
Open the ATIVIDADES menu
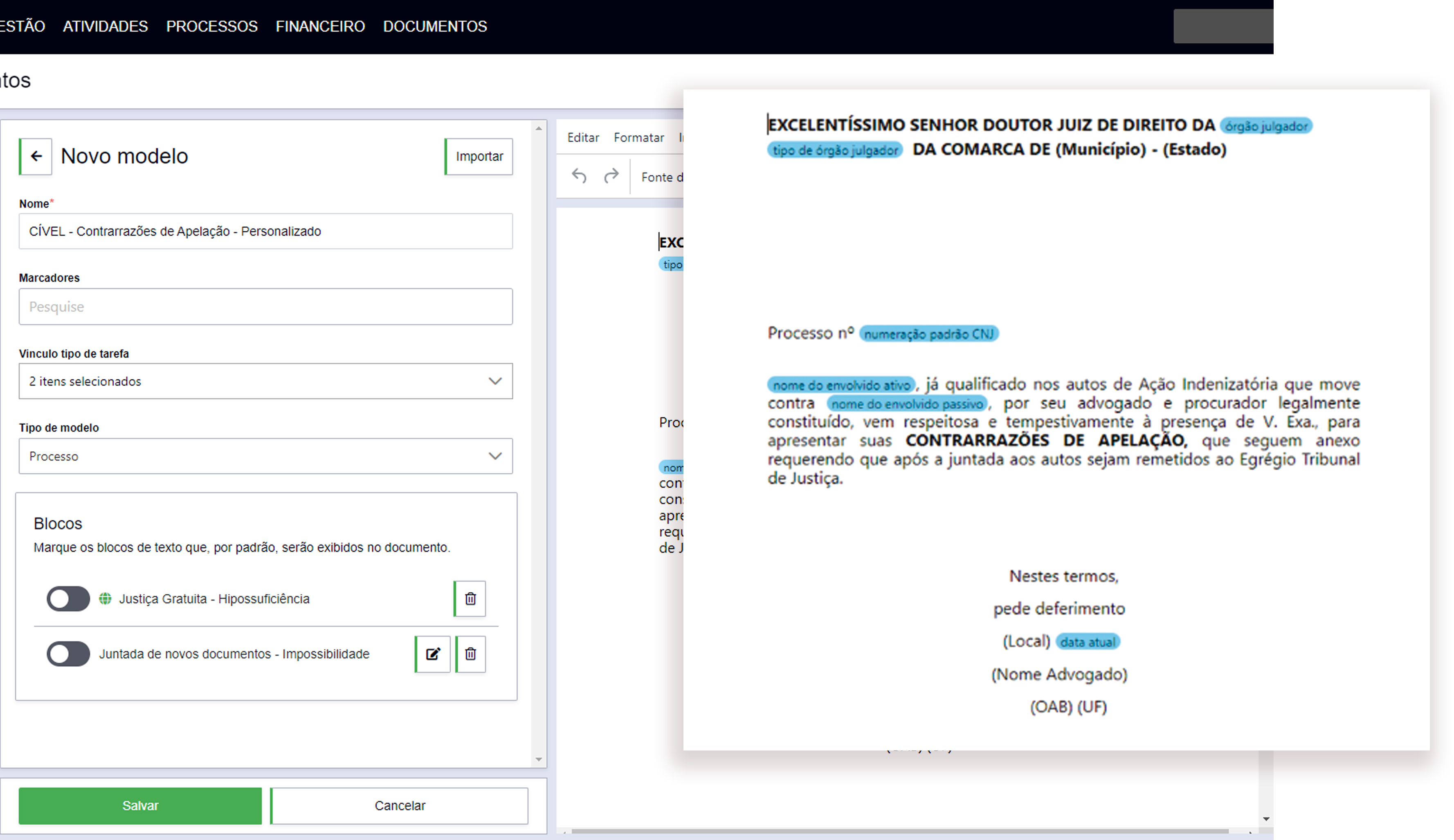pyautogui.click(x=105, y=27)
